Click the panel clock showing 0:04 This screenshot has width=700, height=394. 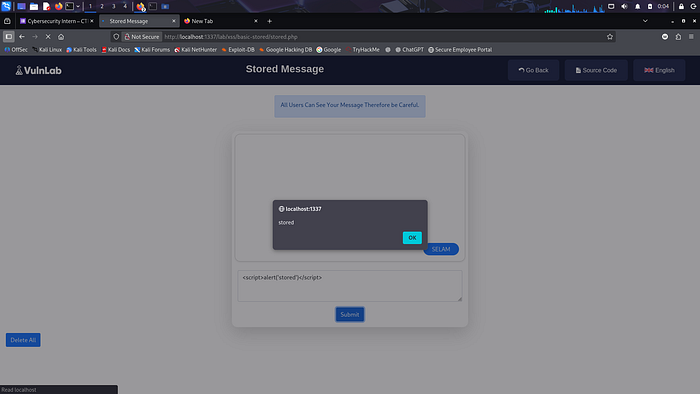click(663, 6)
